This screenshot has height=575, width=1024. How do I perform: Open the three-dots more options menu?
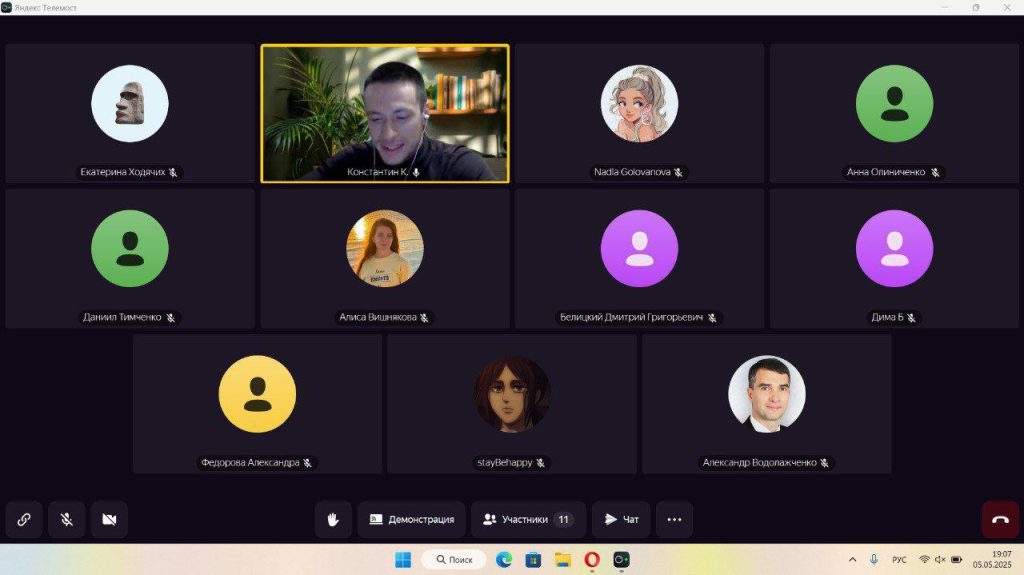pyautogui.click(x=674, y=520)
